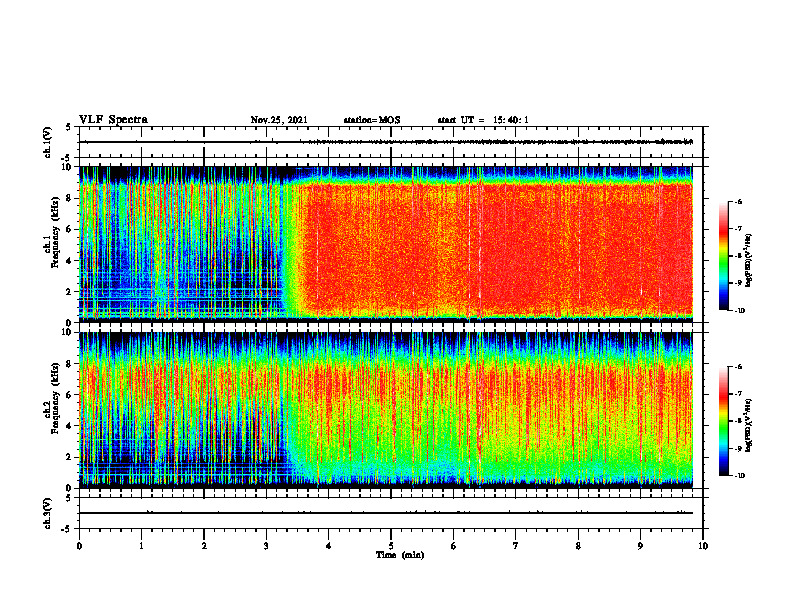Click time axis tick label "3"
The image size is (792, 612).
coord(266,546)
